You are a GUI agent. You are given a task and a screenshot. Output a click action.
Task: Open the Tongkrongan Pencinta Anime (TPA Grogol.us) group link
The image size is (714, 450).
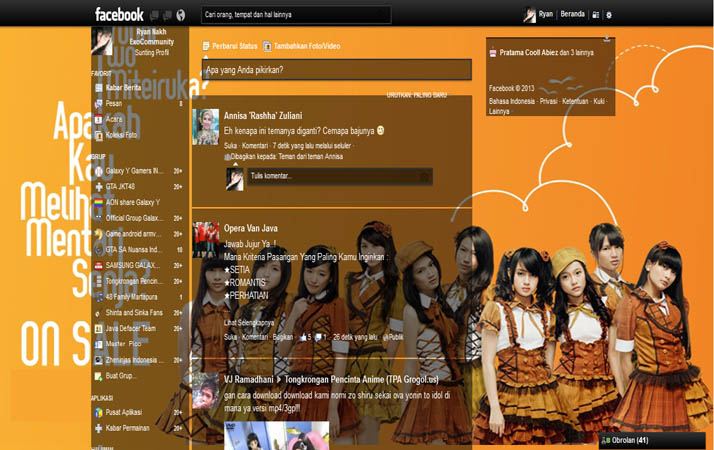pos(362,379)
